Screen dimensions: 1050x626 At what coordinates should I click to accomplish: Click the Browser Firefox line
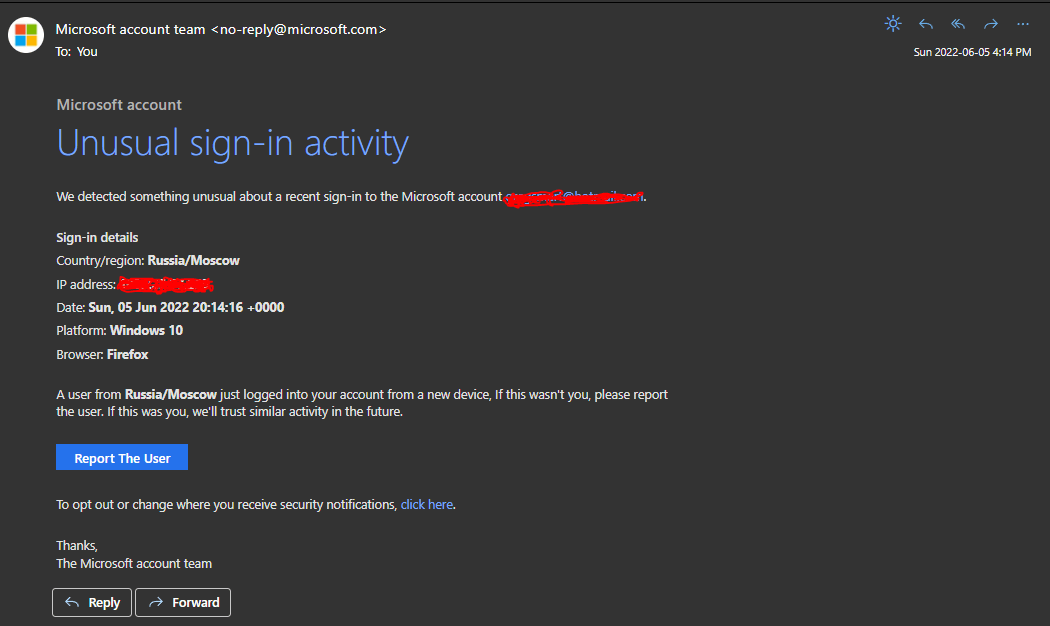102,354
